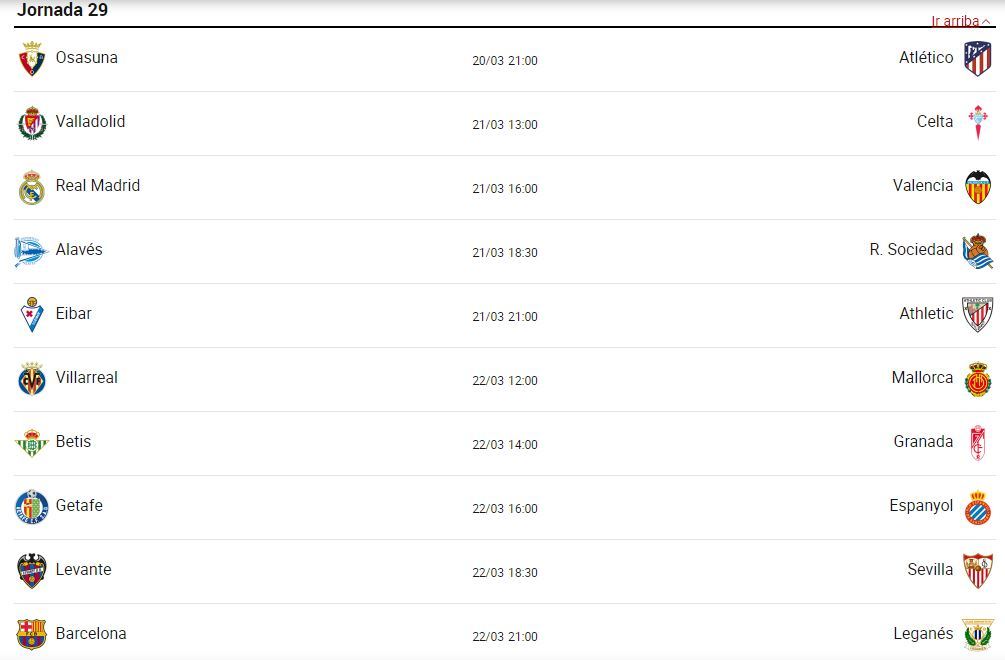Viewport: 1005px width, 660px height.
Task: Click the Eibar vs Athletic match time
Action: point(505,317)
